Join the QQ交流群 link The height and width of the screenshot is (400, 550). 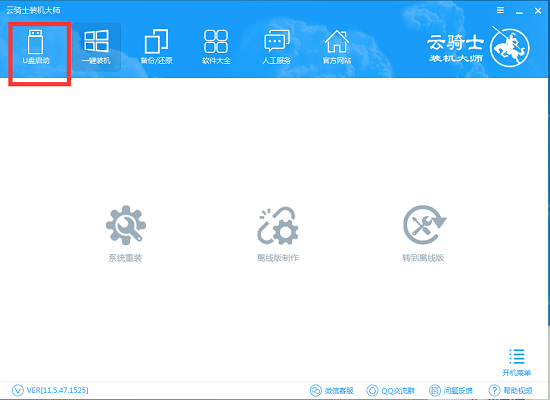pyautogui.click(x=390, y=390)
